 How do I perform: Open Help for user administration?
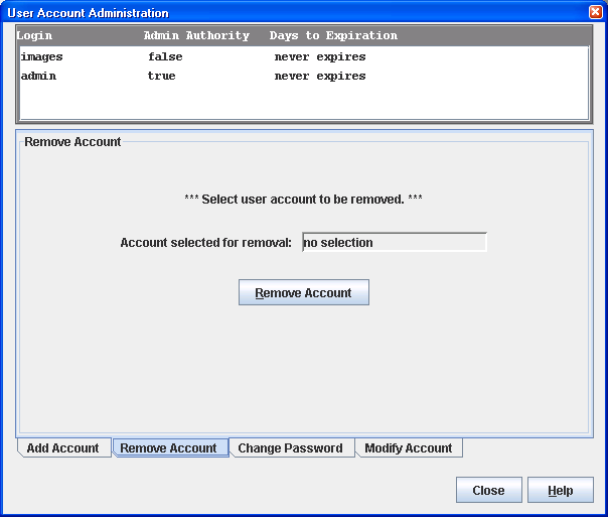[560, 490]
